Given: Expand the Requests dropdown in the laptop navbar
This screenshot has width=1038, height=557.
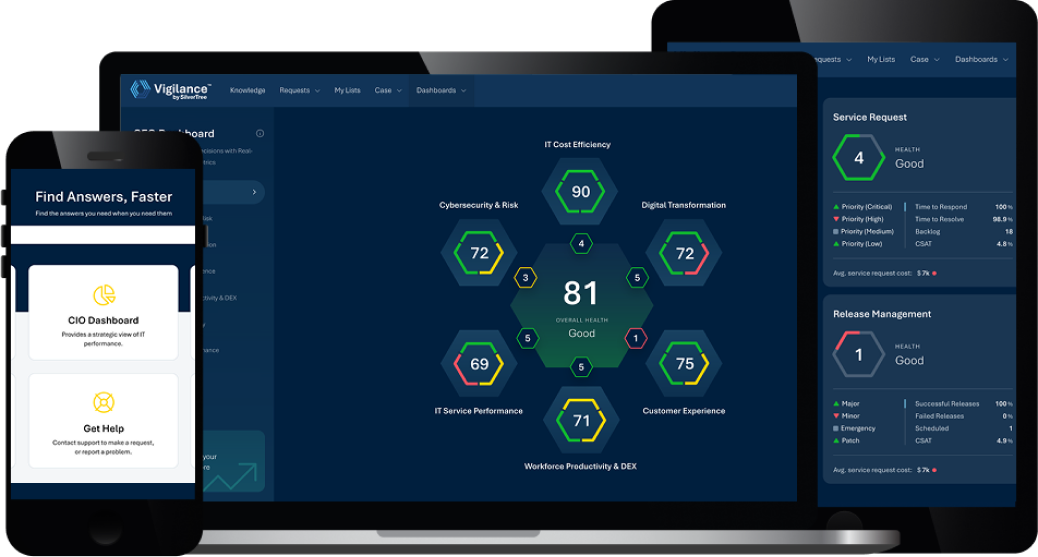Looking at the screenshot, I should [300, 90].
